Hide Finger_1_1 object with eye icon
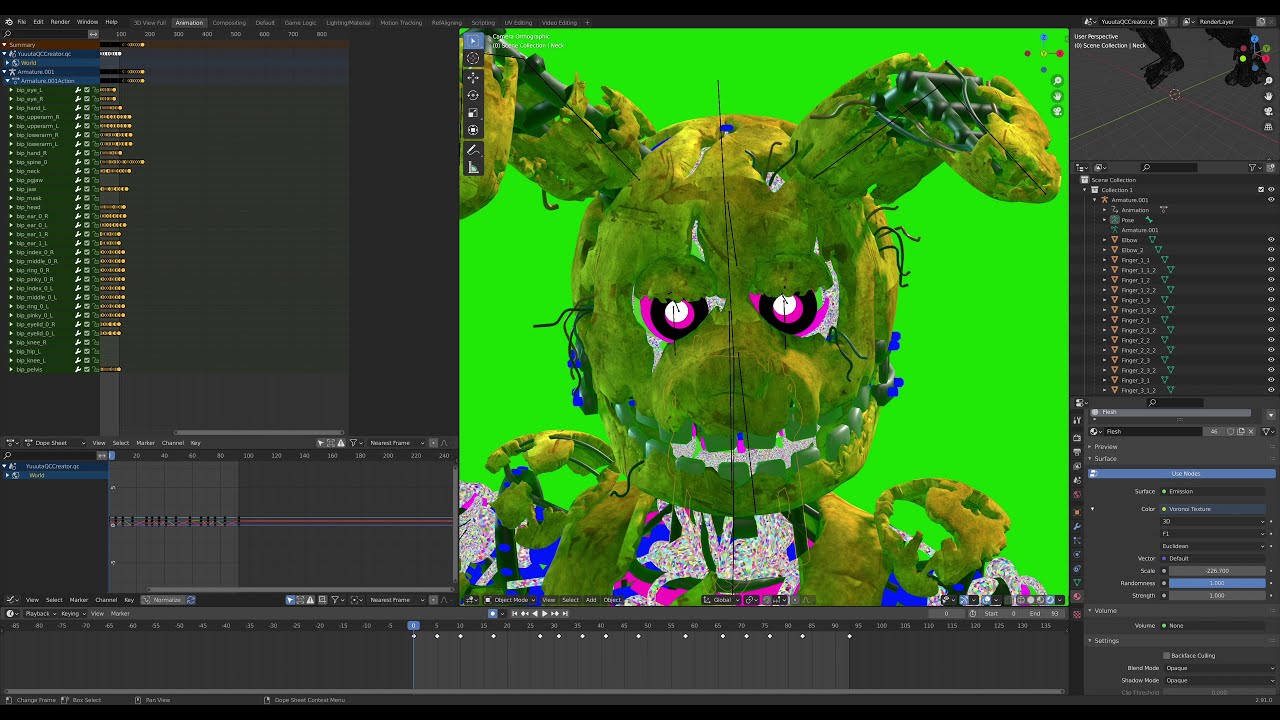This screenshot has height=720, width=1280. 1271,260
